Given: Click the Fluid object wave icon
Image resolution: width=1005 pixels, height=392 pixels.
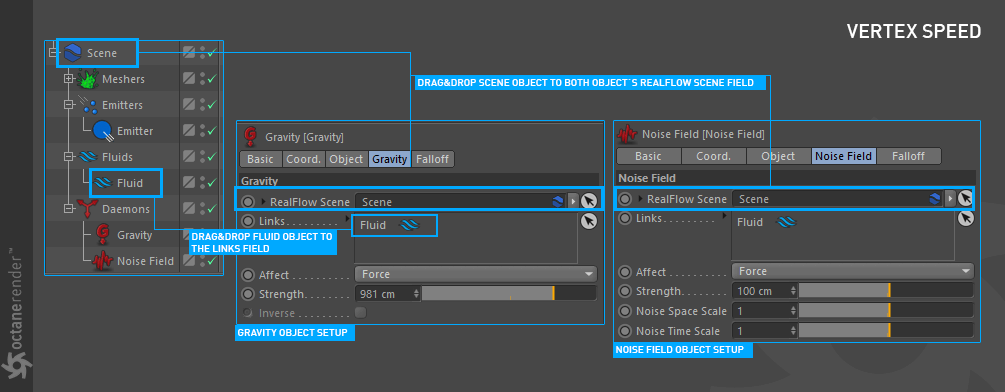Looking at the screenshot, I should click(x=103, y=183).
